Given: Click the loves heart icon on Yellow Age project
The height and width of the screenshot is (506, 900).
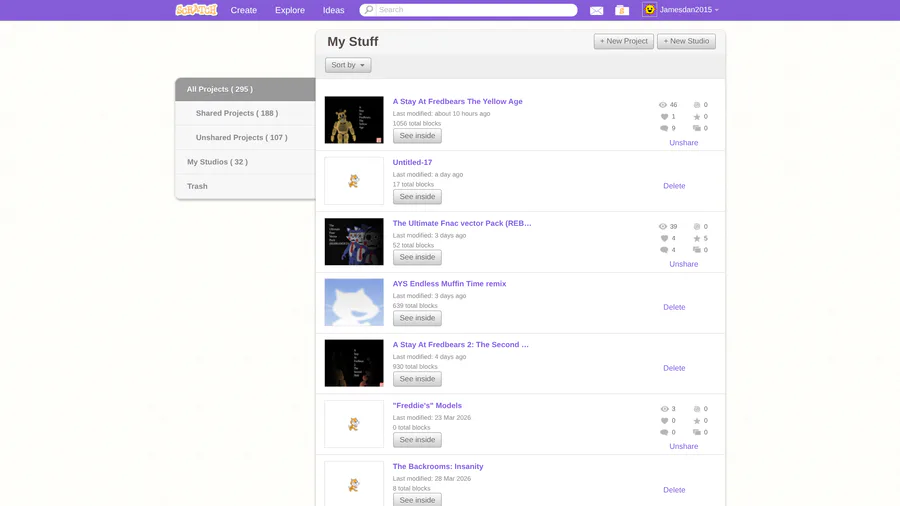Looking at the screenshot, I should 663,117.
